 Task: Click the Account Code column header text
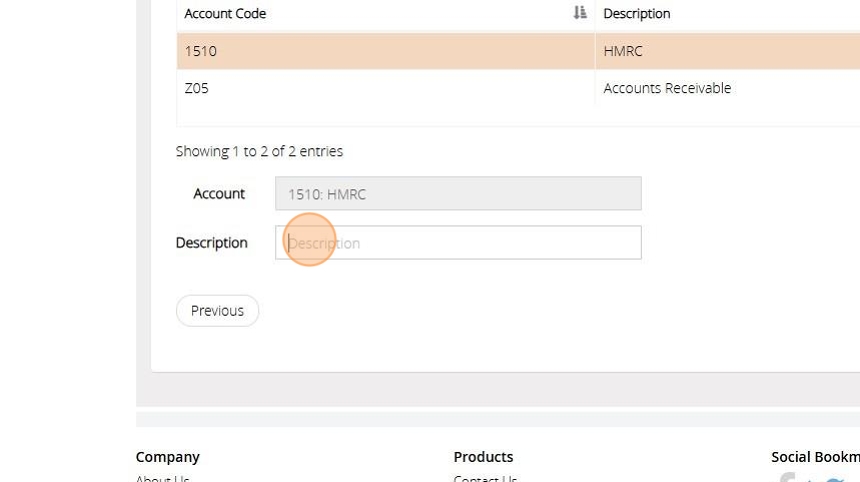[x=225, y=14]
